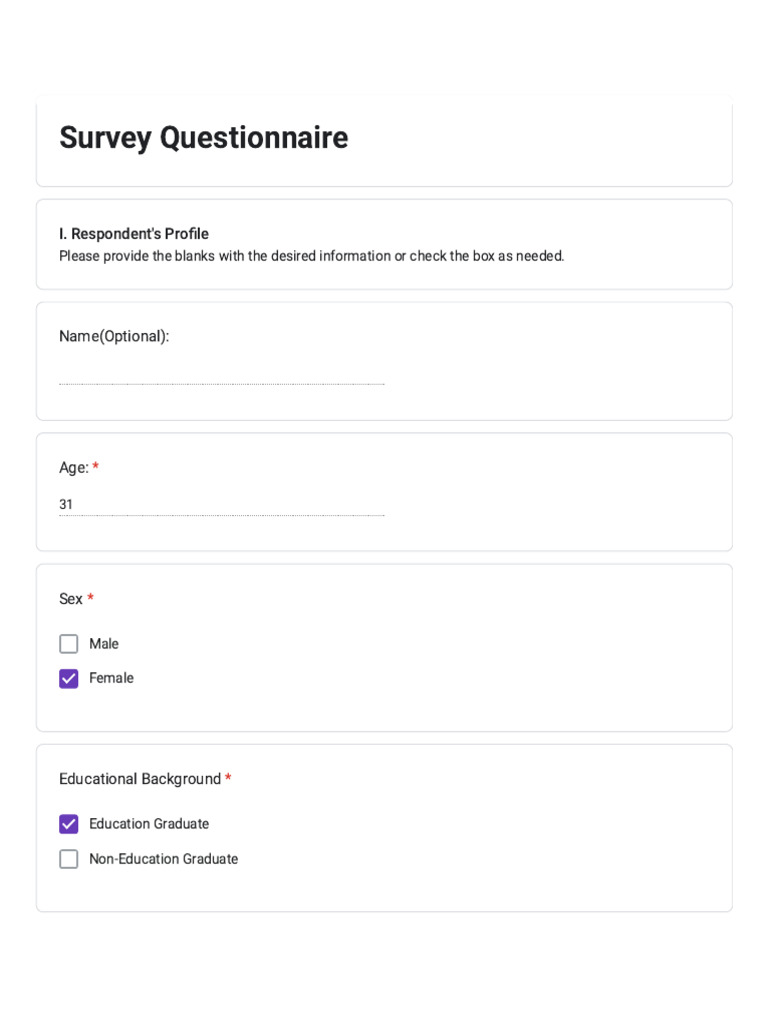Viewport: 768px width, 1024px height.
Task: Click the asterisk beside Educational Background
Action: tap(228, 779)
